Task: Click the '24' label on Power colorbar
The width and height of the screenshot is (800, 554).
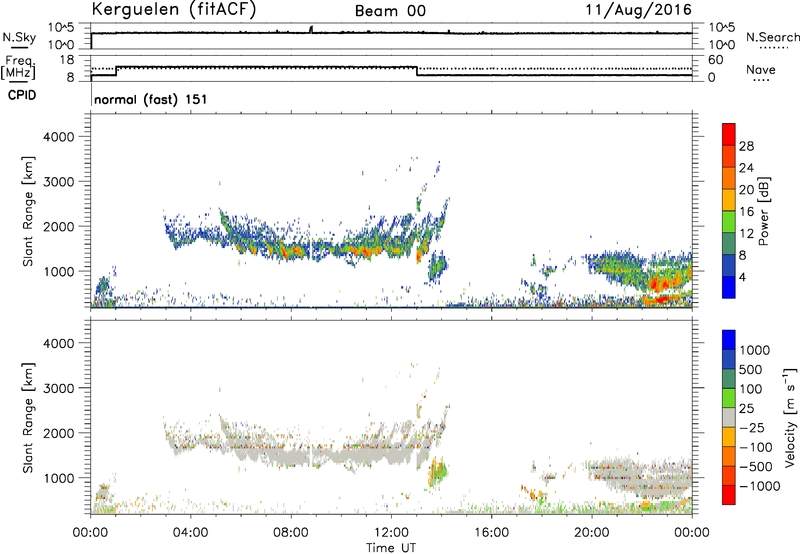Action: pos(746,168)
